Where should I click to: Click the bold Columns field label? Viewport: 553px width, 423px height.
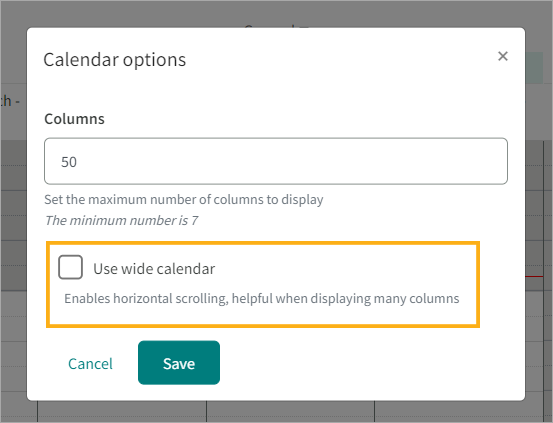(74, 119)
